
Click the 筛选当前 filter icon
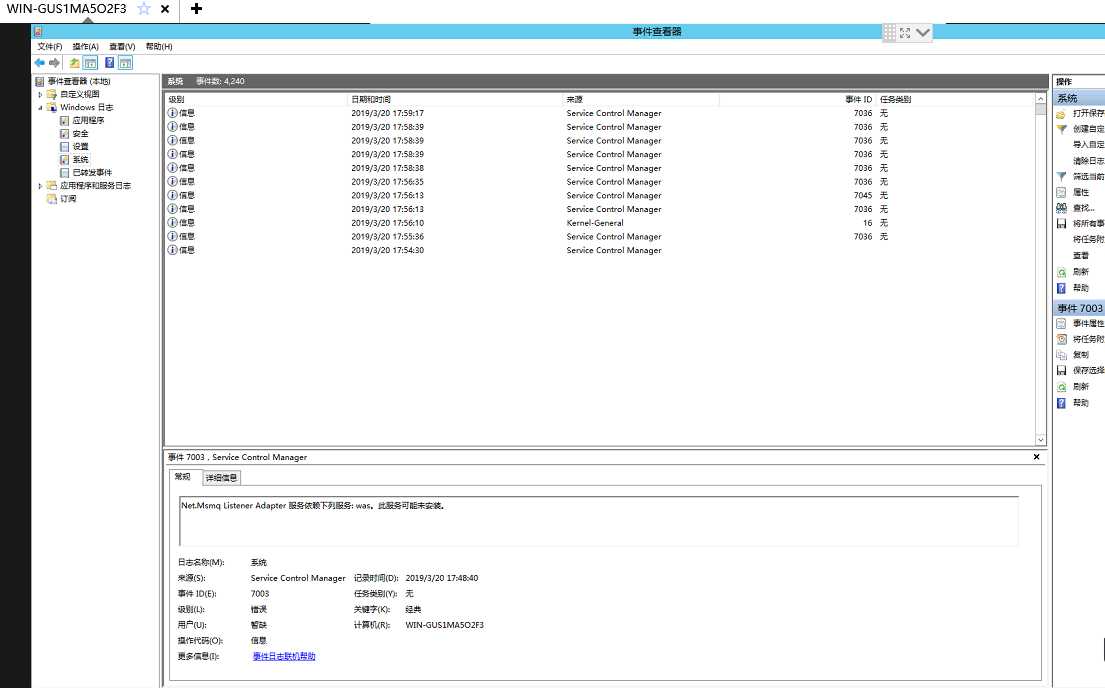[1061, 176]
